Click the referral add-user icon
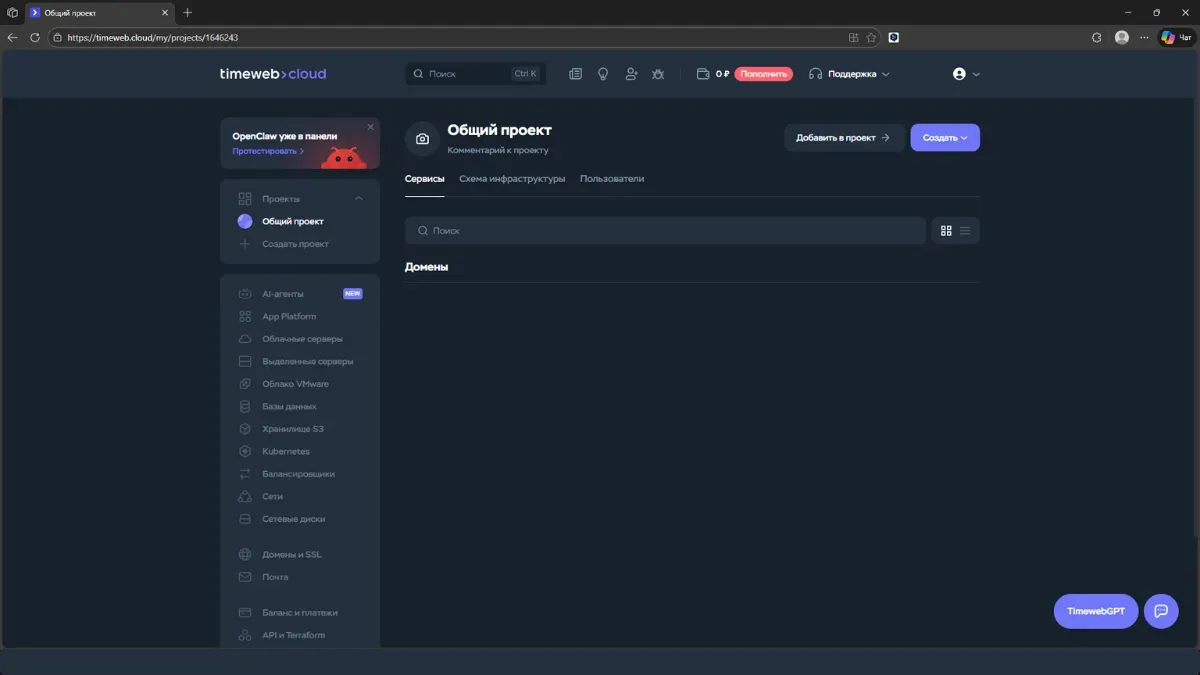Viewport: 1200px width, 675px height. (630, 73)
